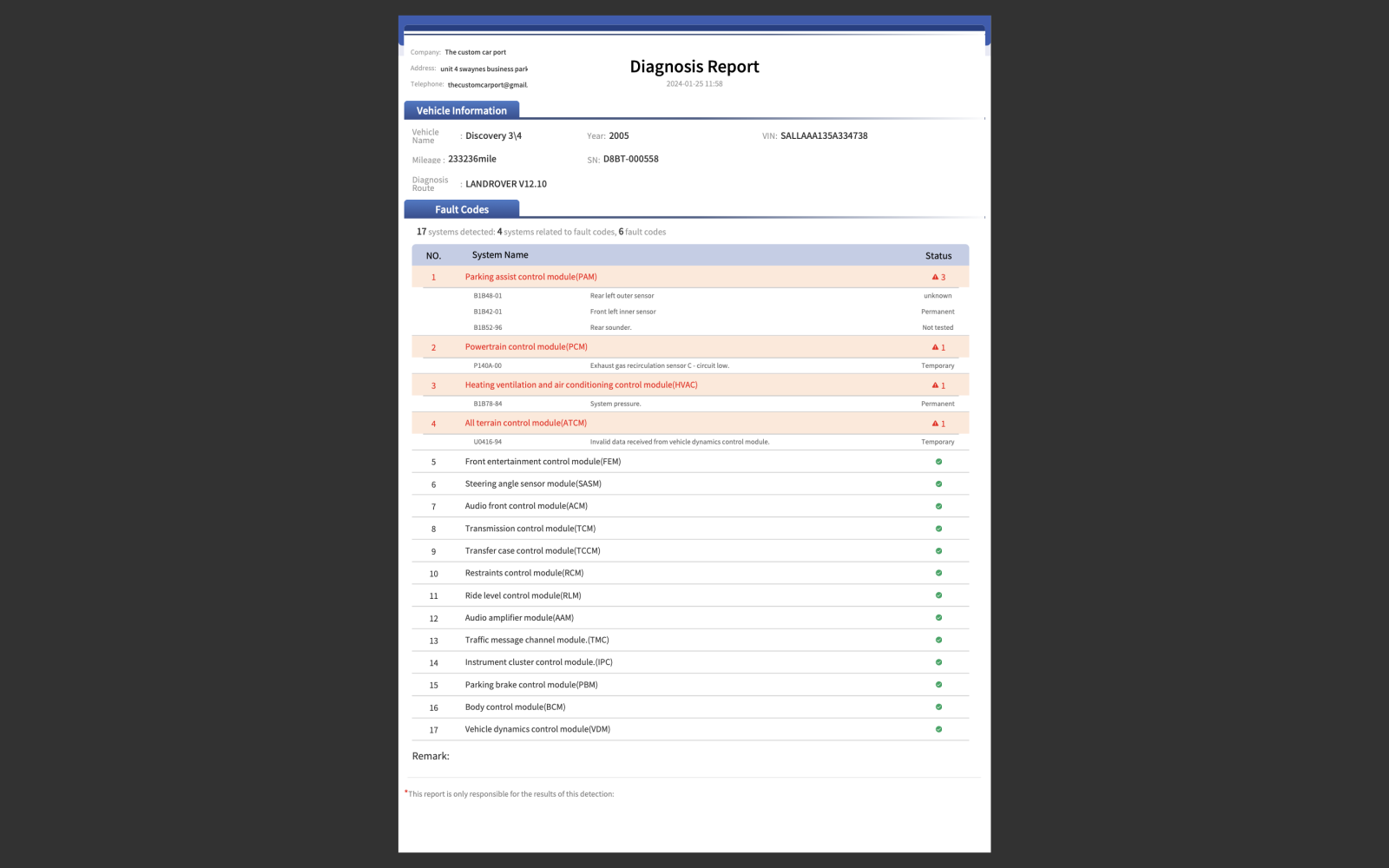The width and height of the screenshot is (1389, 868).
Task: Click the Vehicle dynamics control module(VDM) name
Action: pyautogui.click(x=537, y=729)
